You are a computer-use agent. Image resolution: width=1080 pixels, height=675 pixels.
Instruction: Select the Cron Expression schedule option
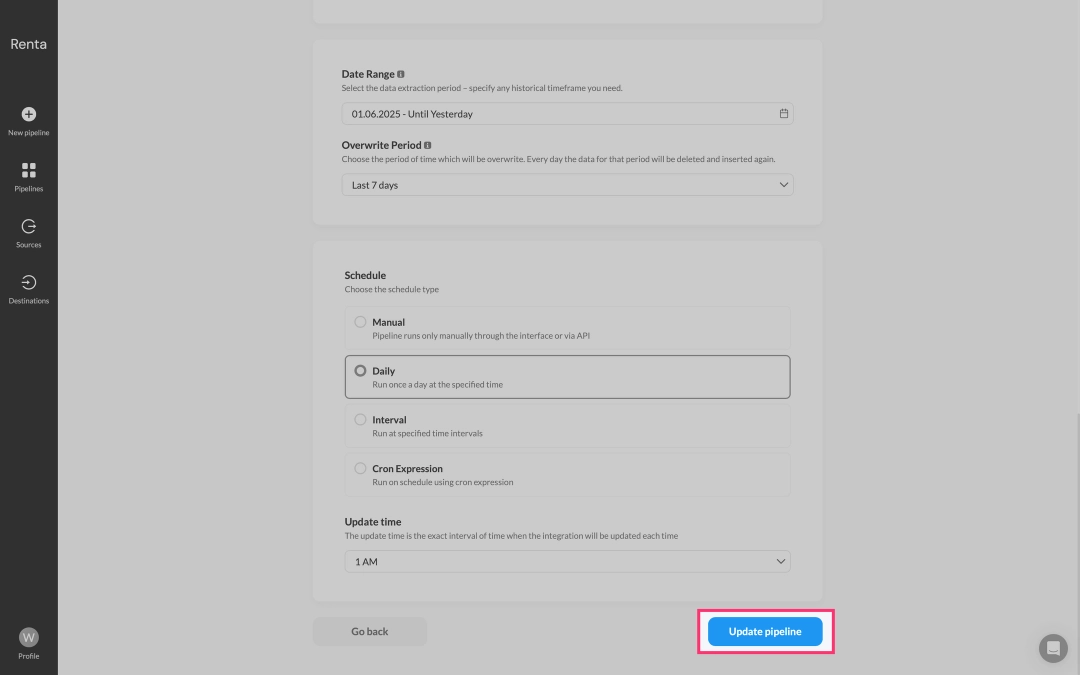pyautogui.click(x=361, y=468)
